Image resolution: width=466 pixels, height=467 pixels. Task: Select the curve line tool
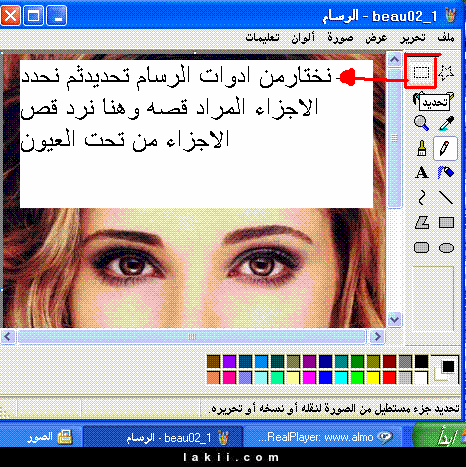tap(422, 197)
